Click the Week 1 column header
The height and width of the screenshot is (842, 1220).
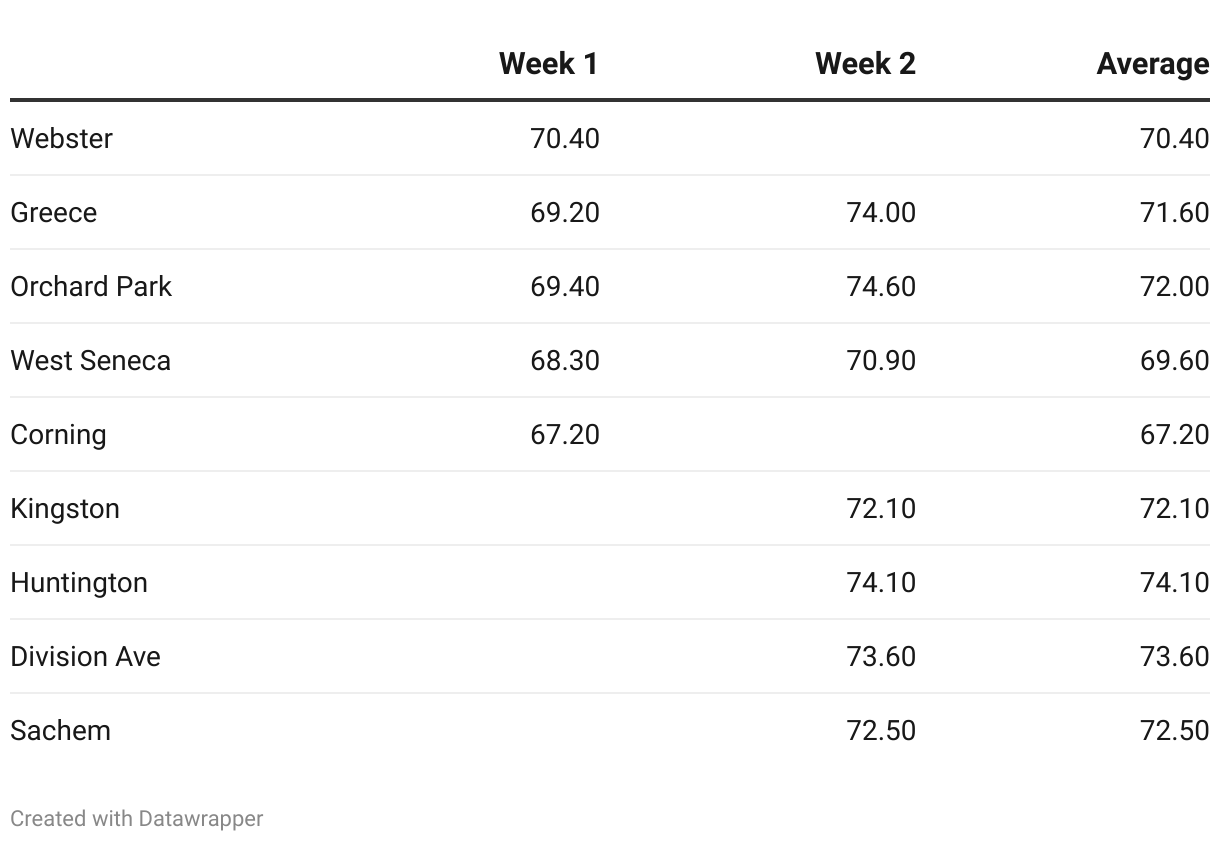[x=548, y=64]
